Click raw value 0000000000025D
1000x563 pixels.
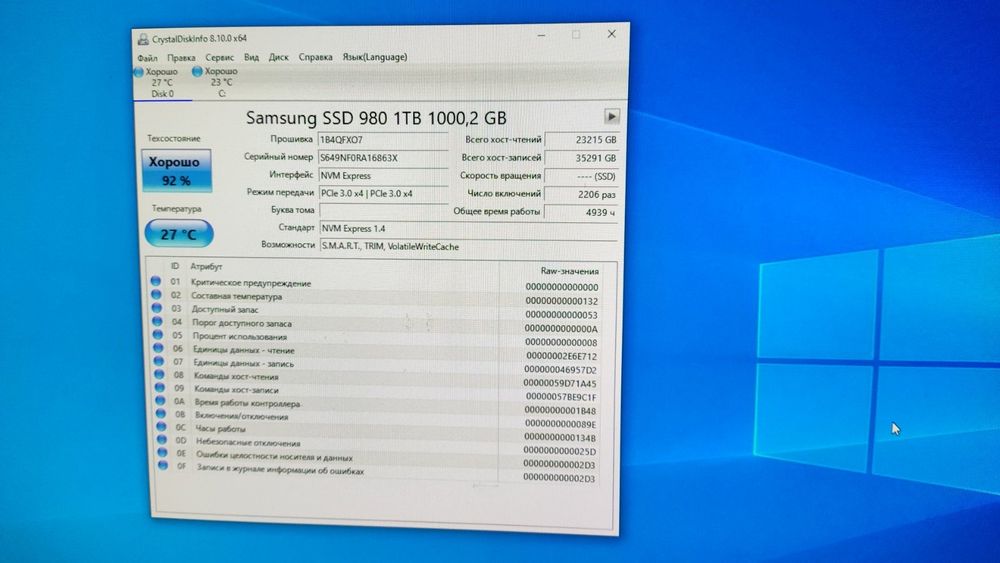[559, 451]
